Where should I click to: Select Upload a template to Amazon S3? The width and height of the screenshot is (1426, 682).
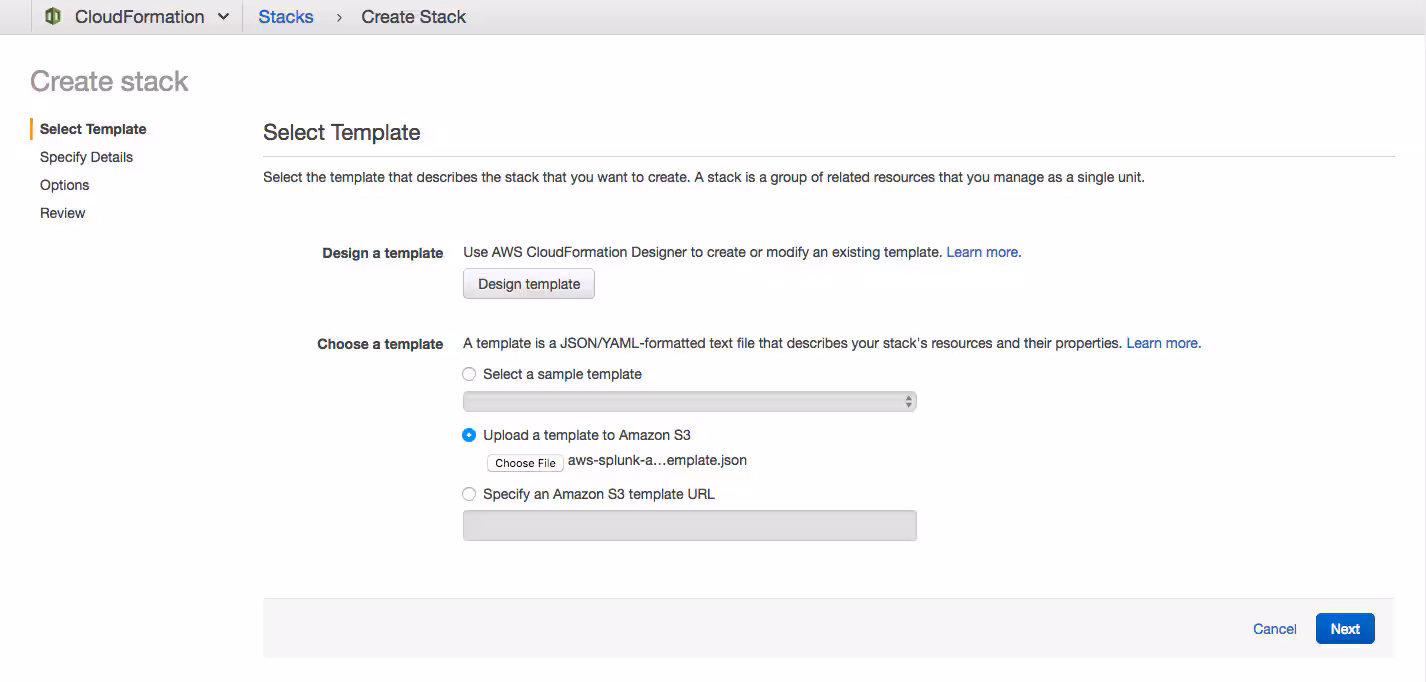point(469,435)
